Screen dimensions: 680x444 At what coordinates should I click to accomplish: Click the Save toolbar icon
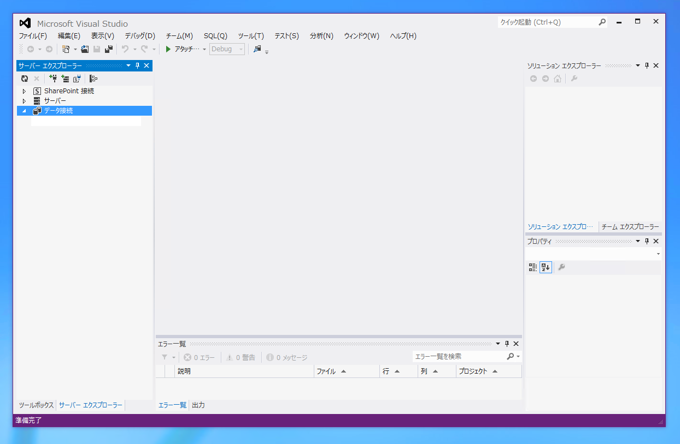(x=97, y=49)
